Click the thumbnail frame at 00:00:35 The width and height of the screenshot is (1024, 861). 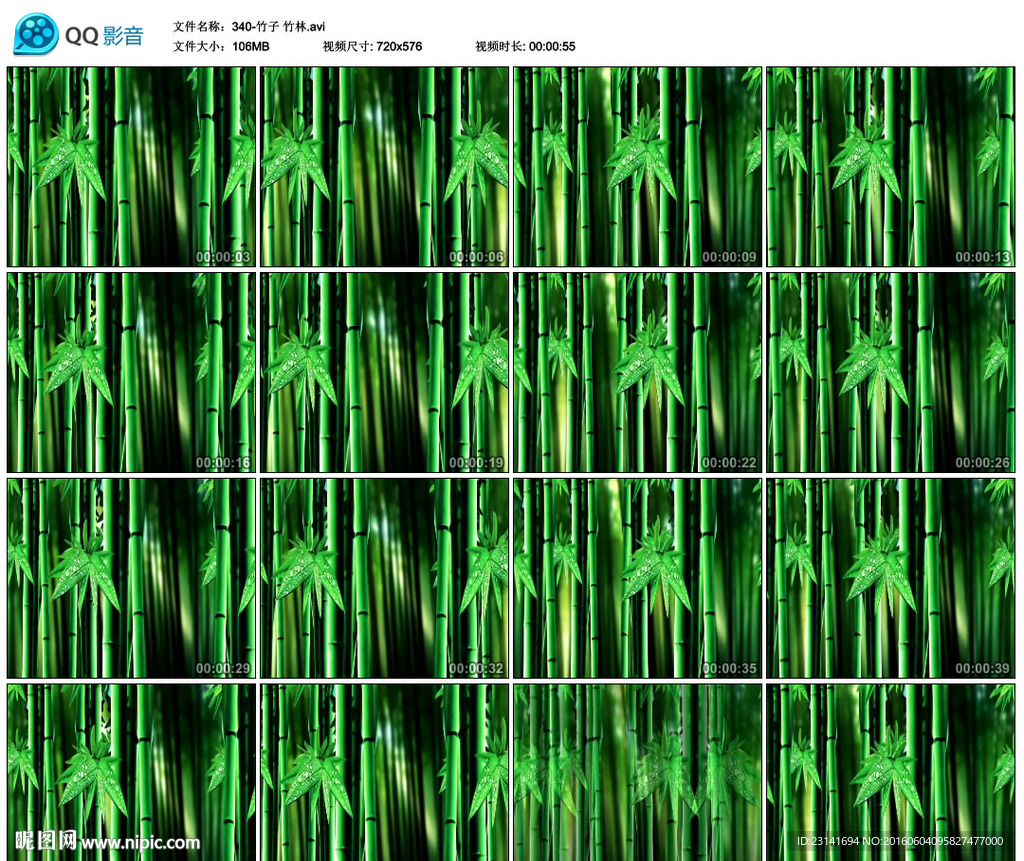[x=637, y=578]
